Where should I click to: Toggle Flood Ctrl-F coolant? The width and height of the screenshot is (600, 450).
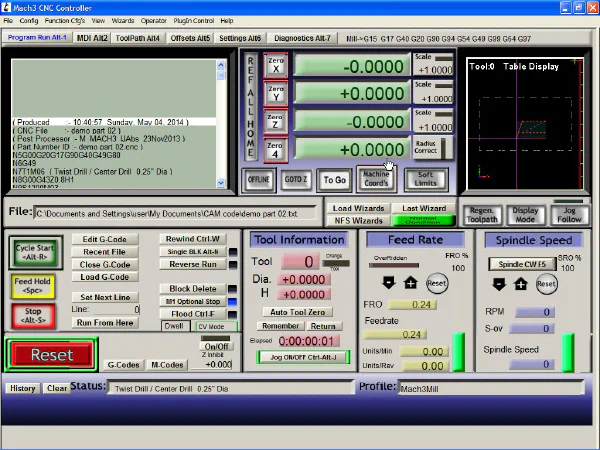(x=193, y=314)
